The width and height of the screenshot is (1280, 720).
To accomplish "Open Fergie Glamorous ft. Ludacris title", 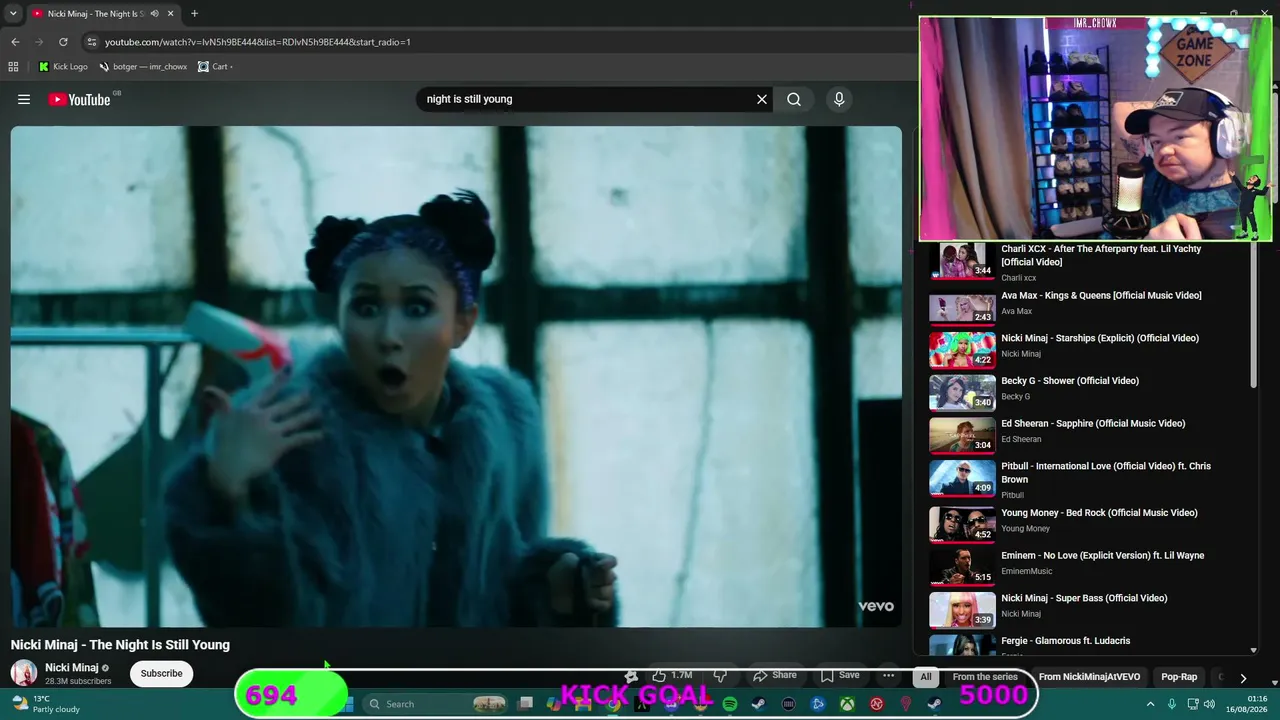I will (1065, 640).
